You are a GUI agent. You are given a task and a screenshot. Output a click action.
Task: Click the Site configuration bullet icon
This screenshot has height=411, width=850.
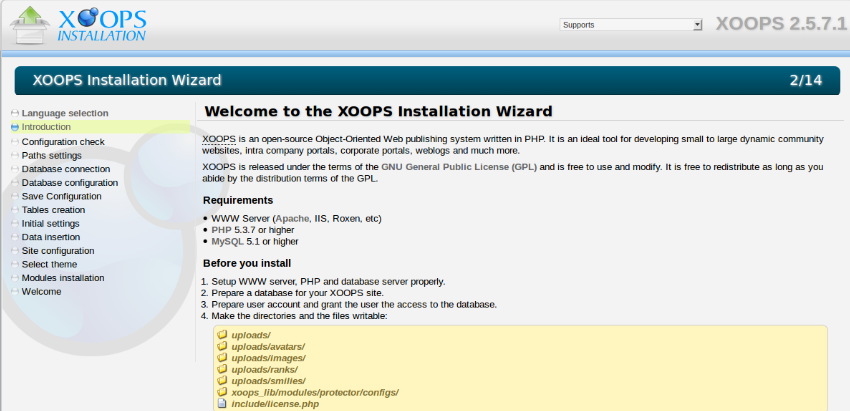(15, 251)
